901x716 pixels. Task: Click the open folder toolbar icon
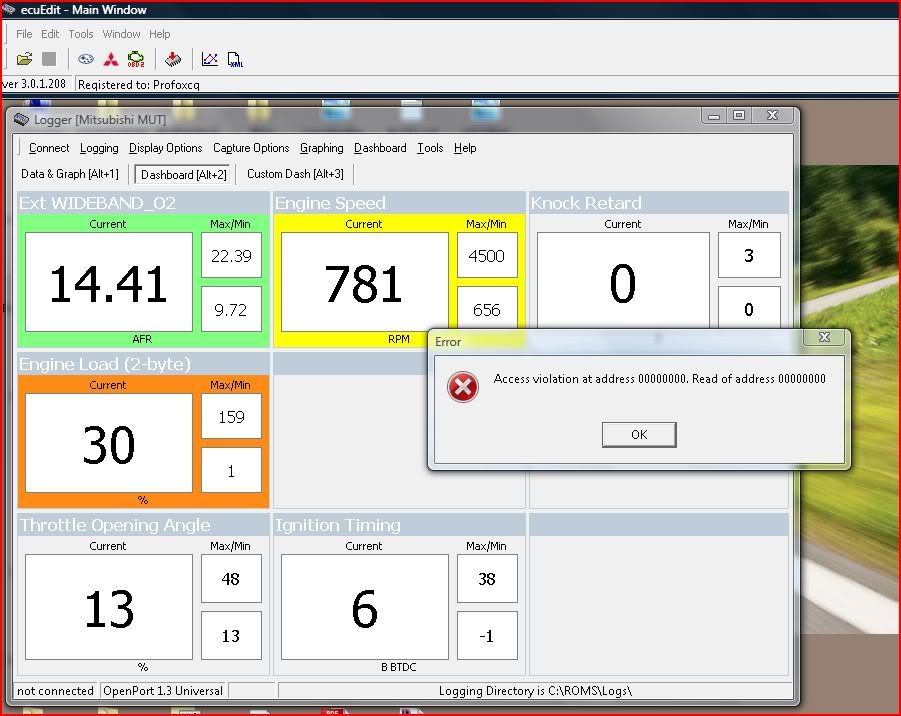[x=25, y=59]
